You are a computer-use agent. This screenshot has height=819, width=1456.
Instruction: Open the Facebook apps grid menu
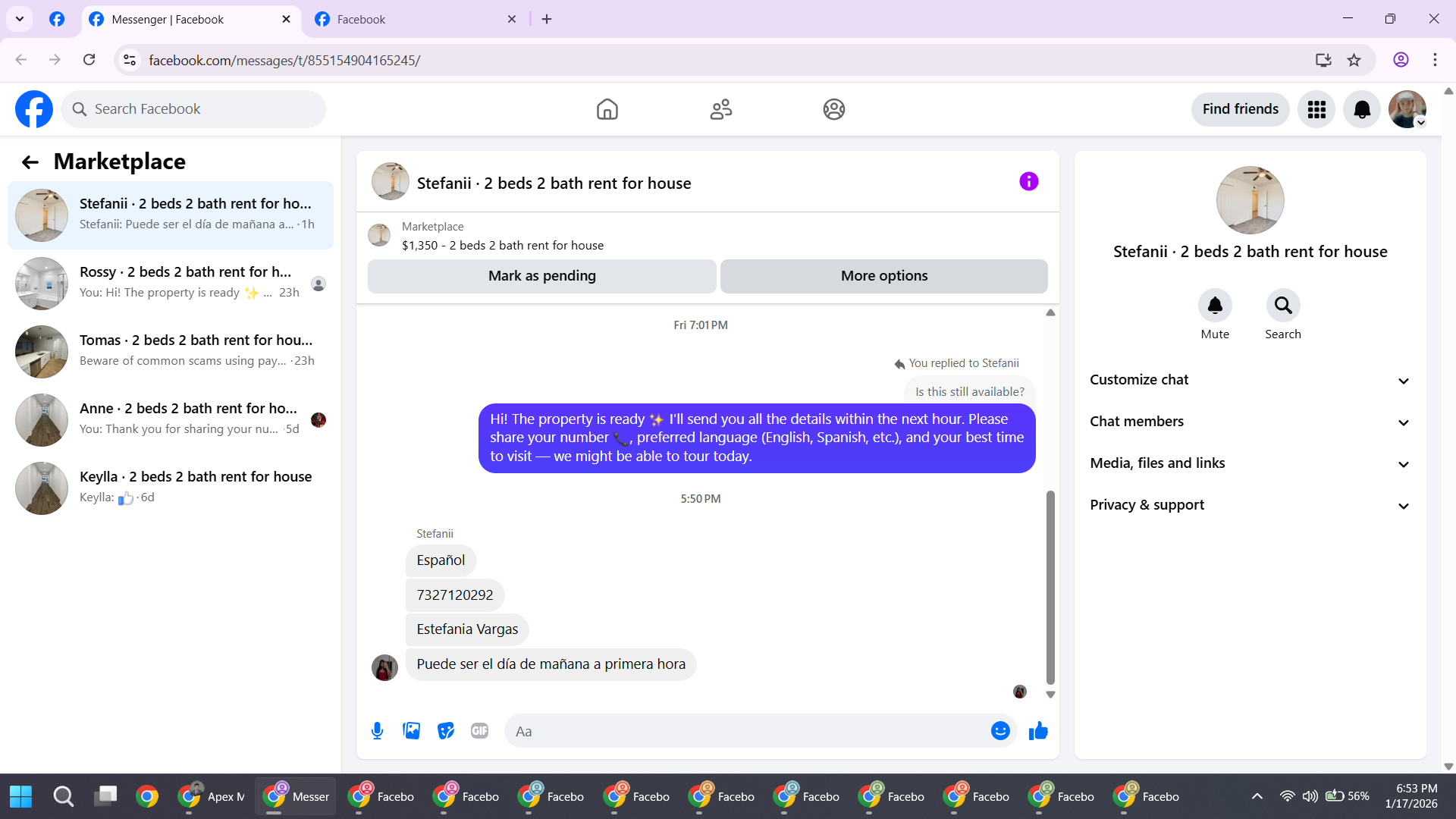(1316, 110)
